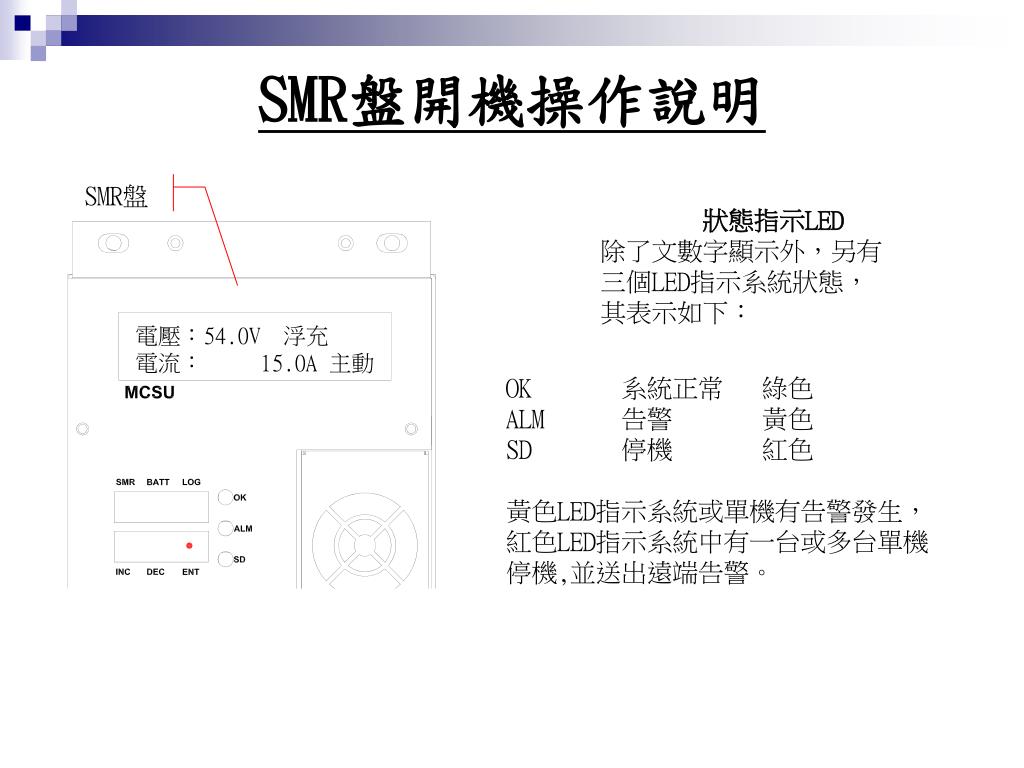Click the right oval mounting slot on top bracket
The height and width of the screenshot is (768, 1024).
[x=392, y=244]
